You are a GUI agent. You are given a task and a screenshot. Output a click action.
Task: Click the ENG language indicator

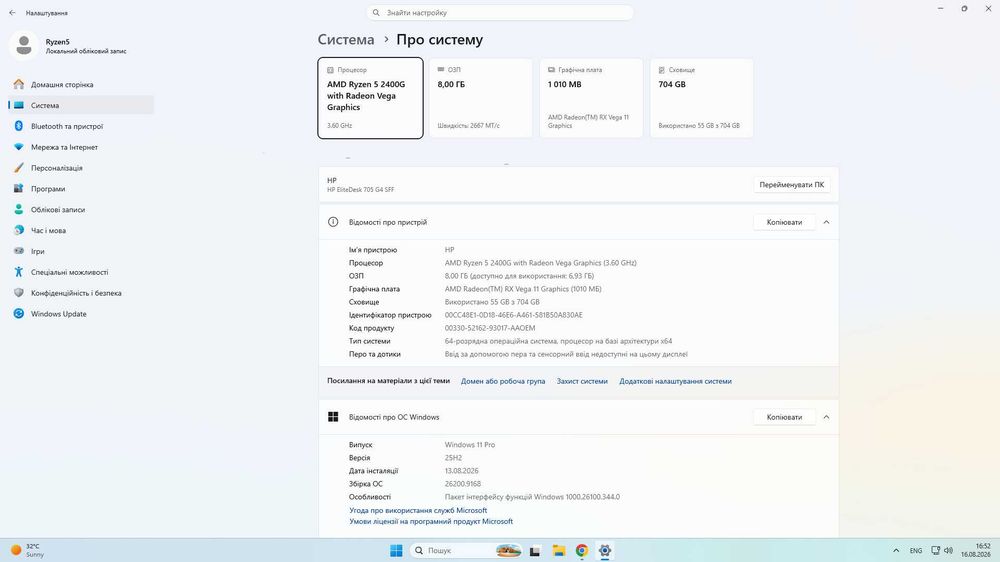click(x=916, y=551)
